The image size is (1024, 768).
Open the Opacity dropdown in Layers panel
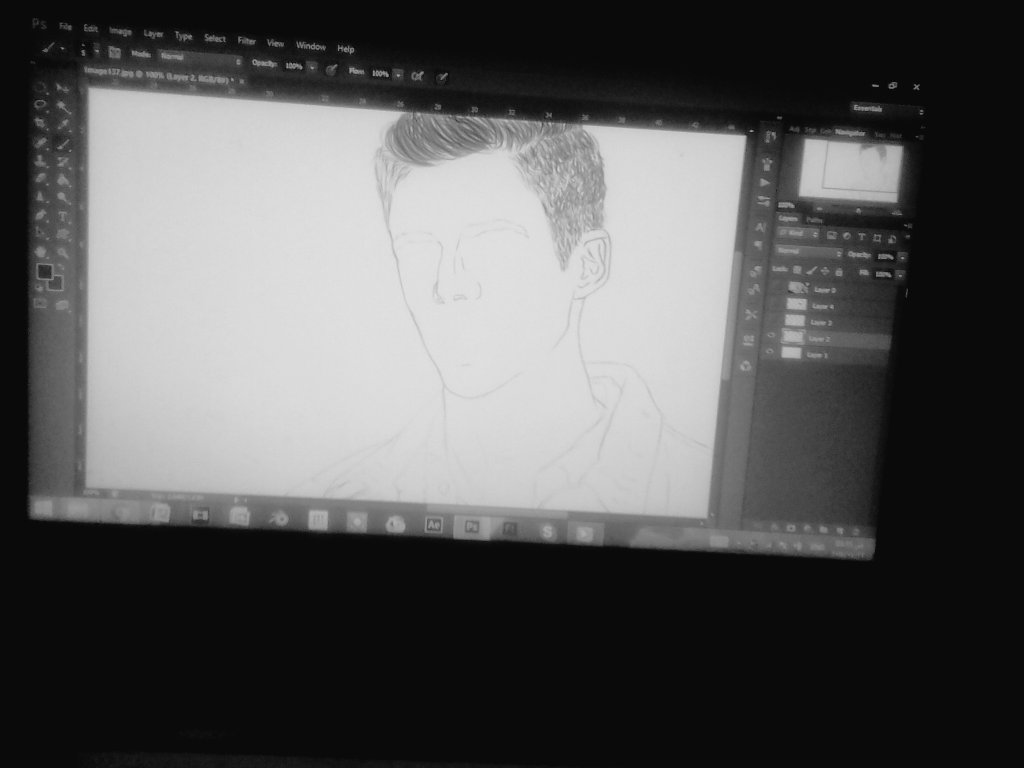[903, 256]
